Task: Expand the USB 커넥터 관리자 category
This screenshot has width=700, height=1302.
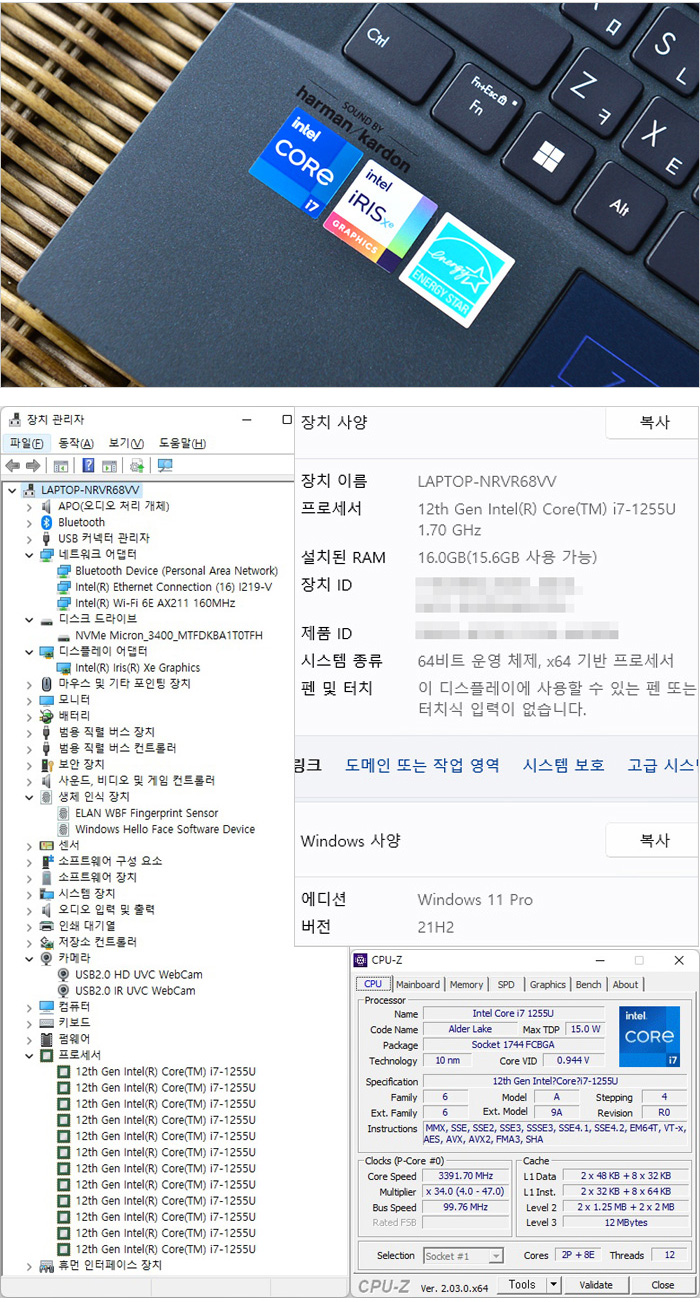Action: [30, 538]
